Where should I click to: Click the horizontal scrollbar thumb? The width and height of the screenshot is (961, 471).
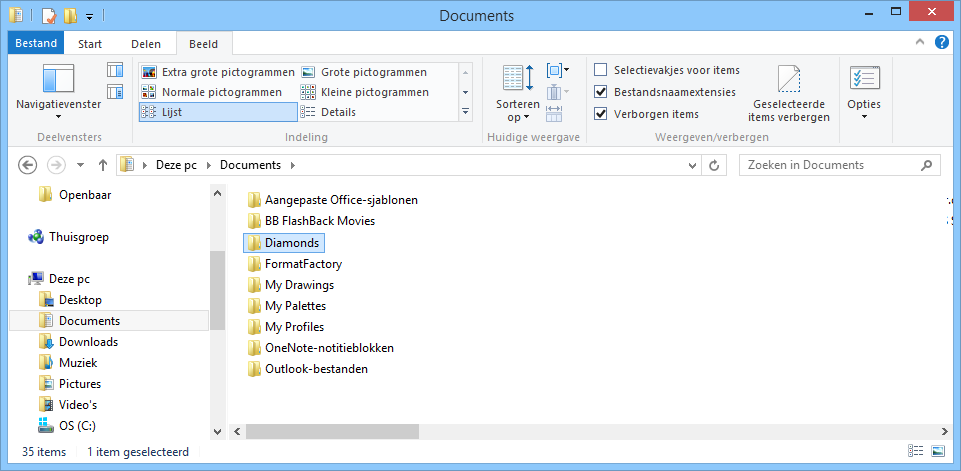tap(332, 432)
